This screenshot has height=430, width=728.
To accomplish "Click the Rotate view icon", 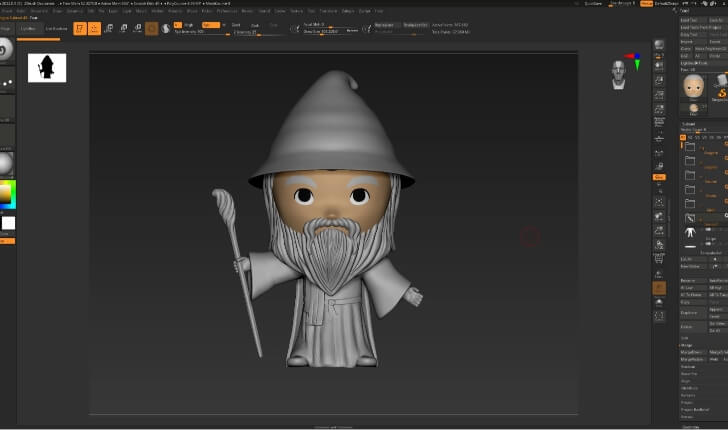I will tap(659, 245).
